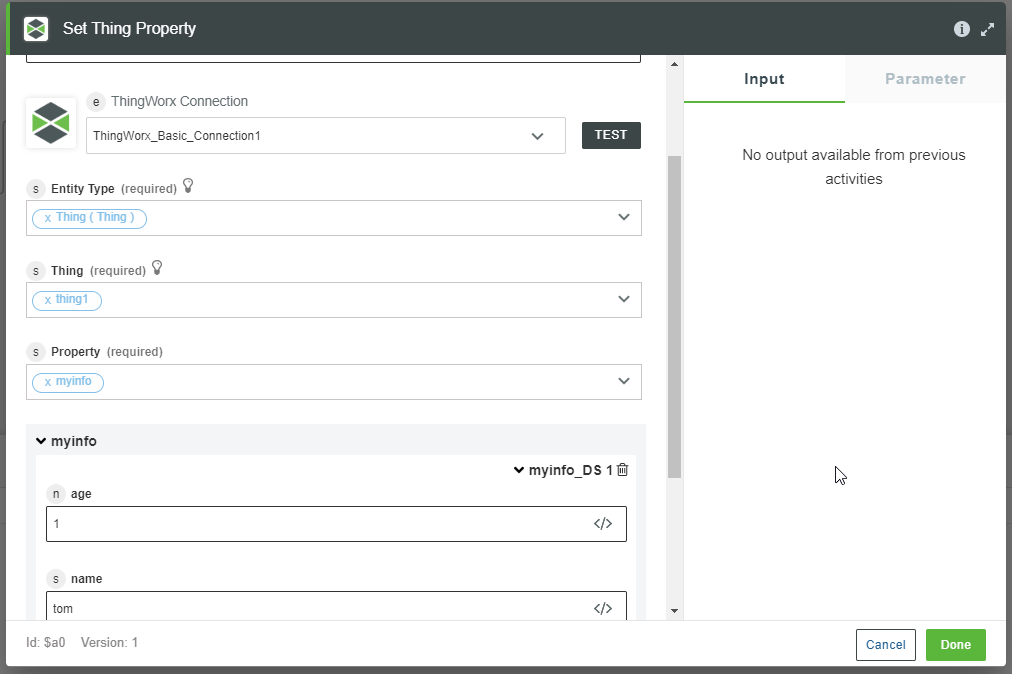Click the info icon in the title bar
Viewport: 1012px width, 674px height.
tap(961, 29)
